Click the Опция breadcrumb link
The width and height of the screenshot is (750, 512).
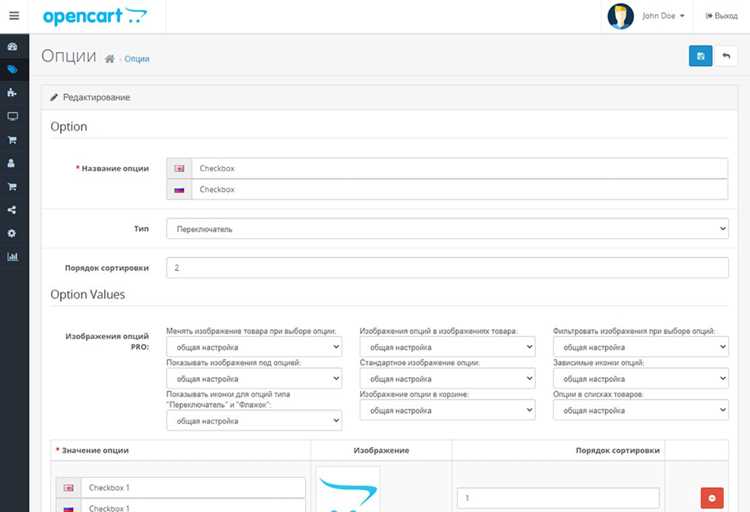[x=137, y=59]
